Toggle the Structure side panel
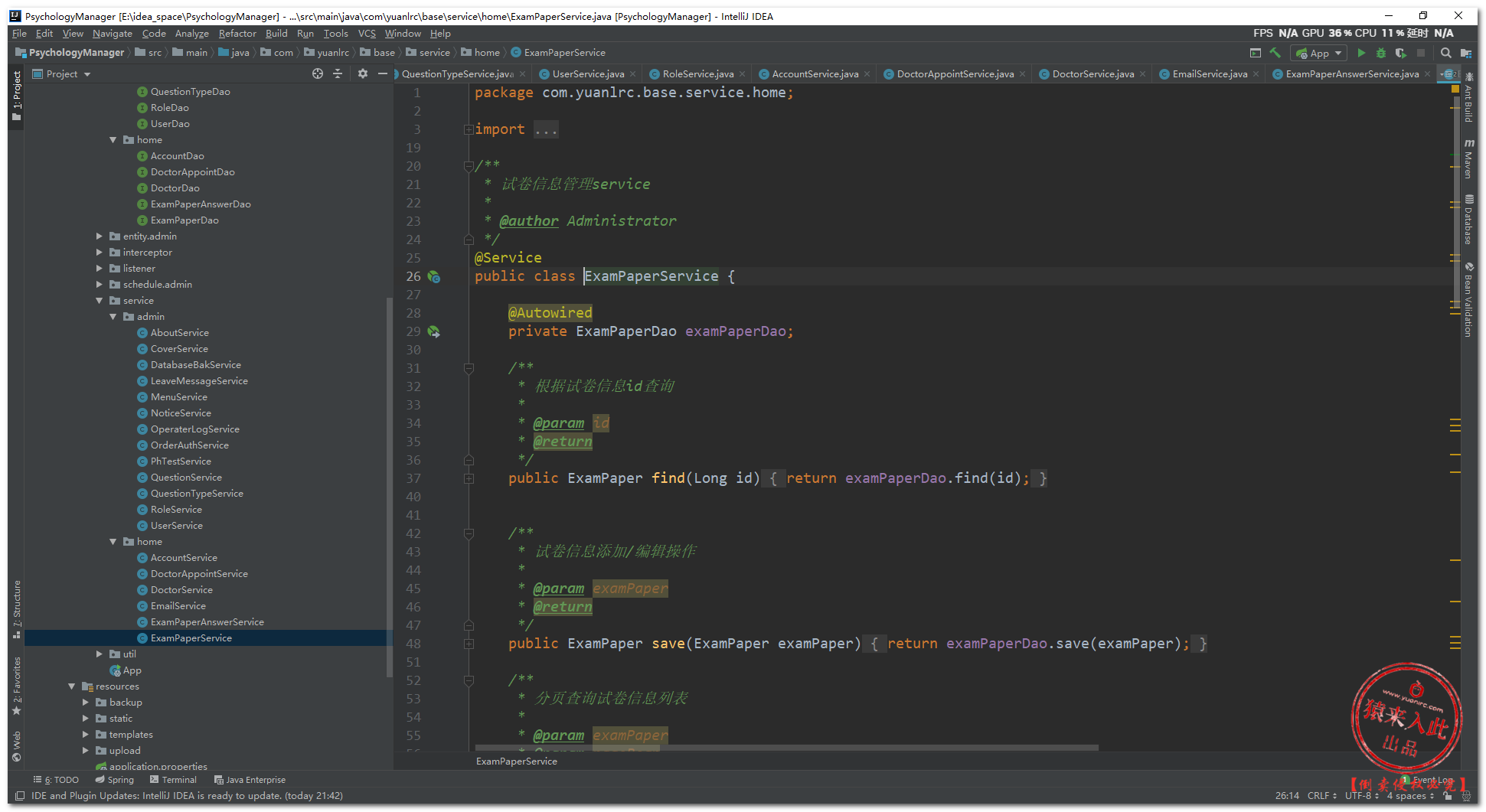Image resolution: width=1486 pixels, height=812 pixels. point(17,608)
